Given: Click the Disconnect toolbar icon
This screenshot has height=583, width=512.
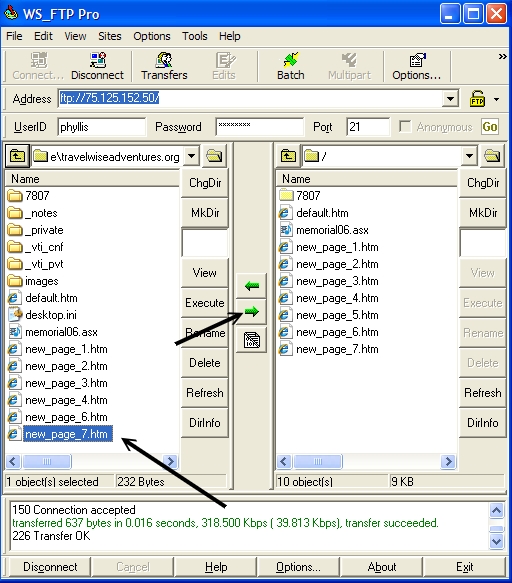Looking at the screenshot, I should click(x=97, y=66).
